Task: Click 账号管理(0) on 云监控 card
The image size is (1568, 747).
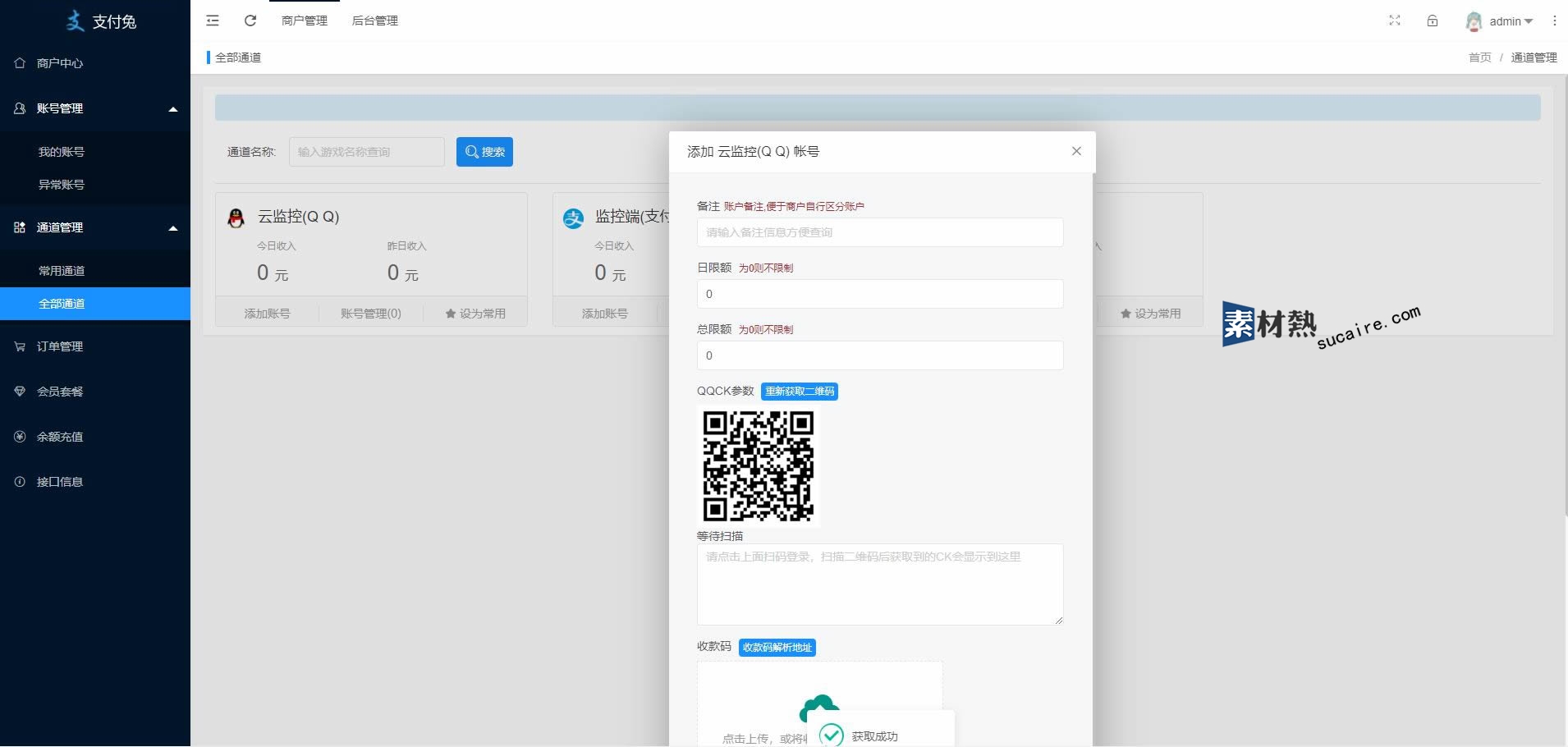Action: 371,314
